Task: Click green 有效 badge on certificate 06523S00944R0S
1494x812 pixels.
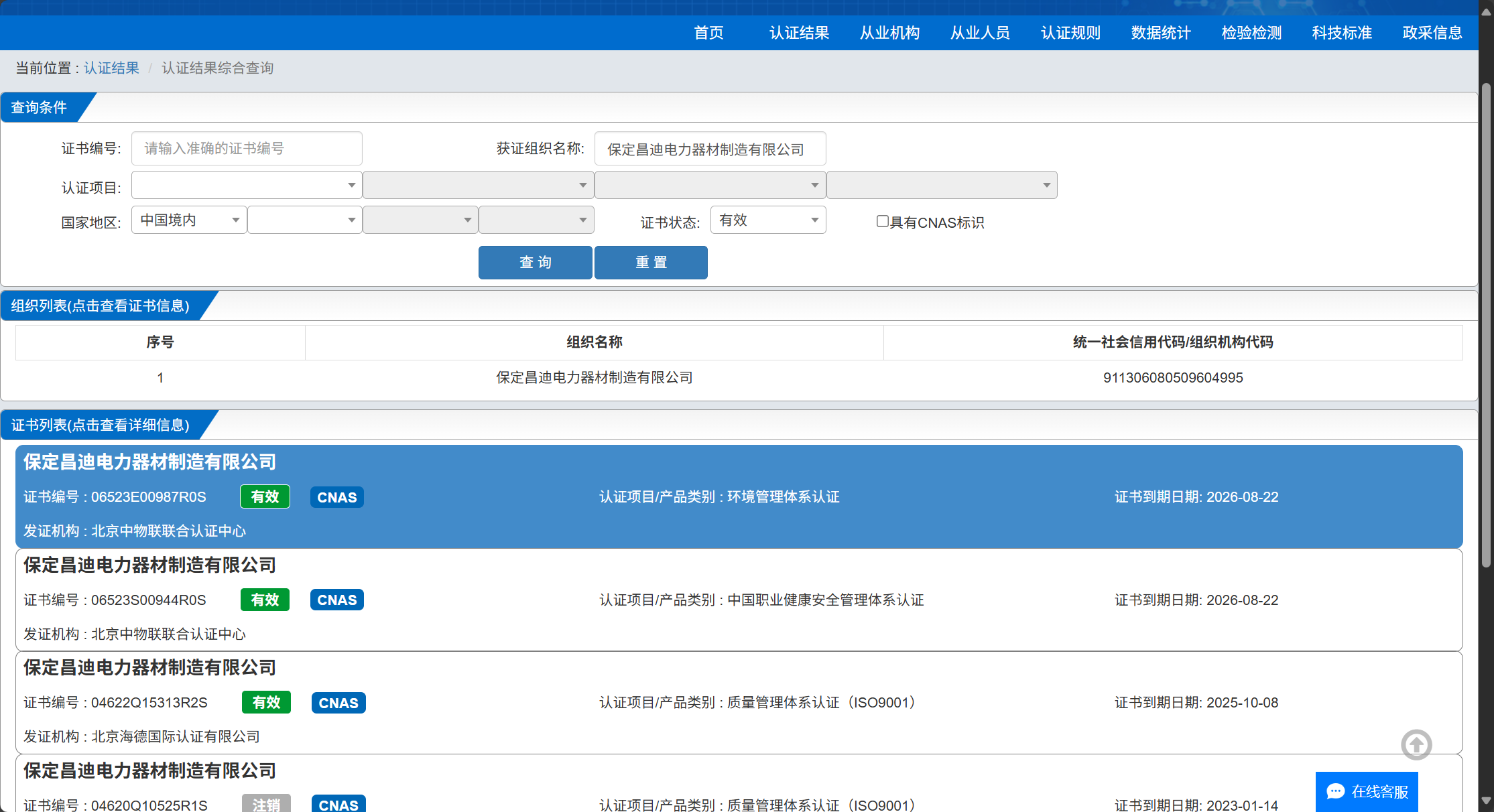Action: click(x=265, y=600)
